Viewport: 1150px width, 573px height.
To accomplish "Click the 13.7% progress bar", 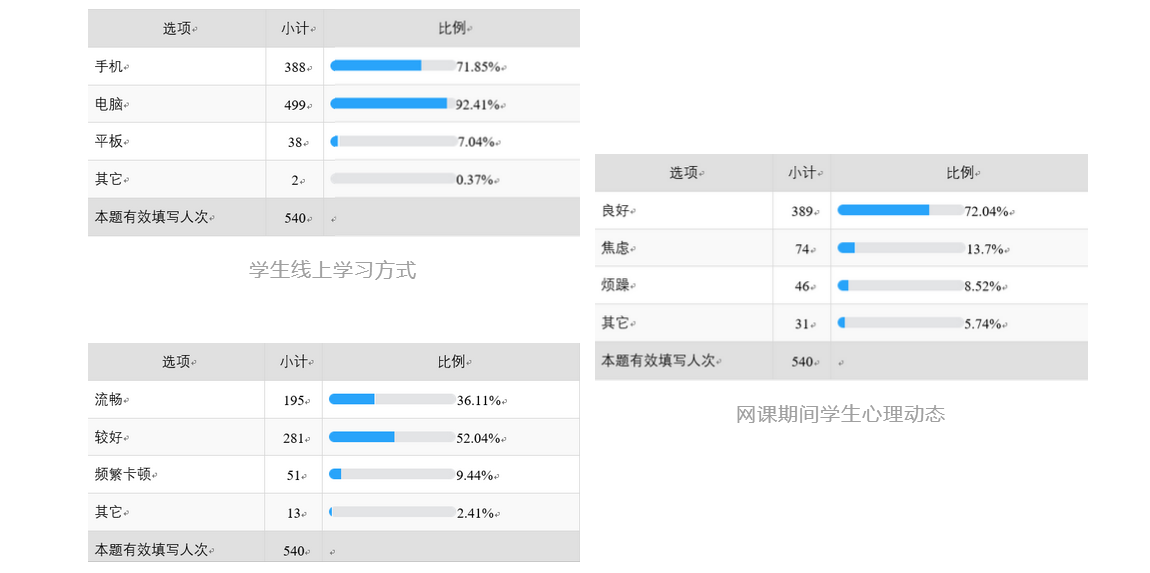I will 899,247.
